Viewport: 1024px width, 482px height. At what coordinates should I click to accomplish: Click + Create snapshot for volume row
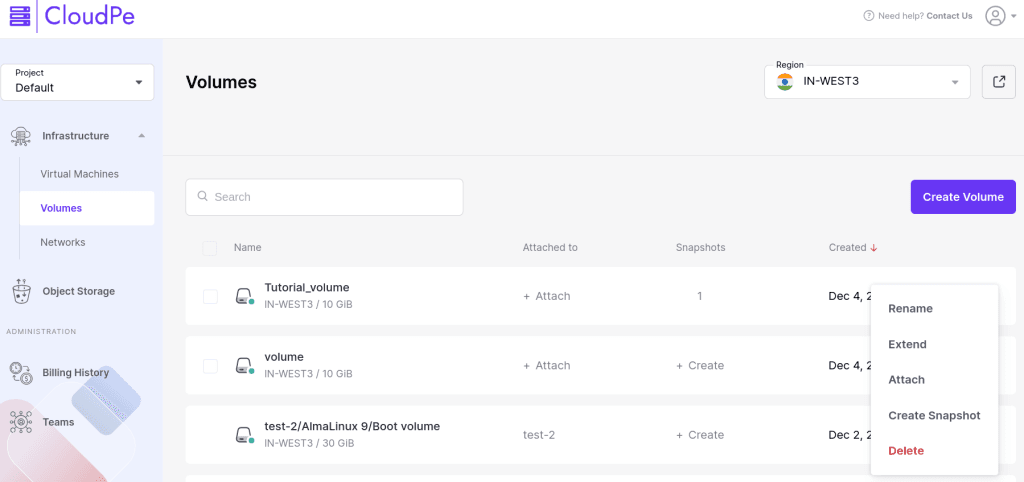[x=700, y=366]
